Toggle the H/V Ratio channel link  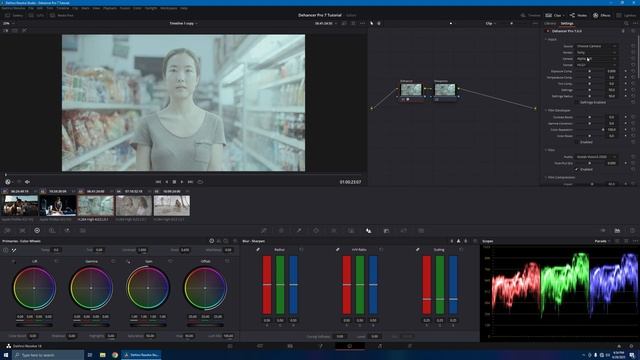[x=338, y=249]
